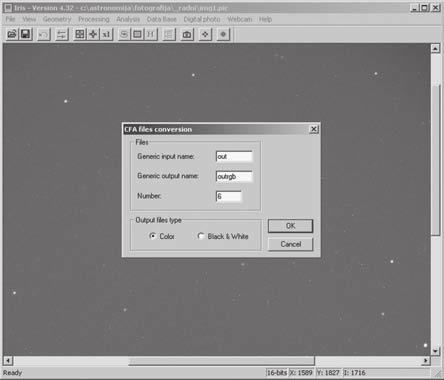Open the Webcam menu

[x=240, y=19]
